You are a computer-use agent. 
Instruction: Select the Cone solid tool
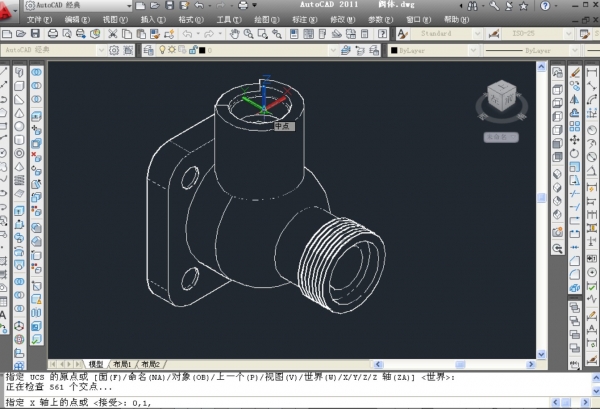pyautogui.click(x=19, y=113)
